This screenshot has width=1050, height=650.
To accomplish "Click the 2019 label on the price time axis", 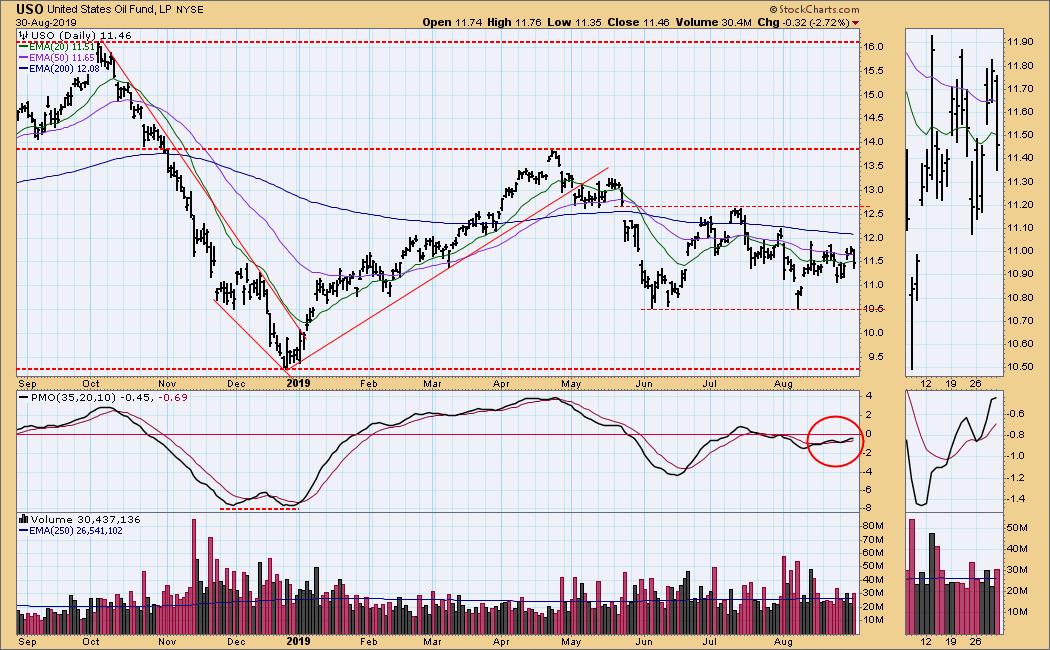I will pyautogui.click(x=299, y=384).
